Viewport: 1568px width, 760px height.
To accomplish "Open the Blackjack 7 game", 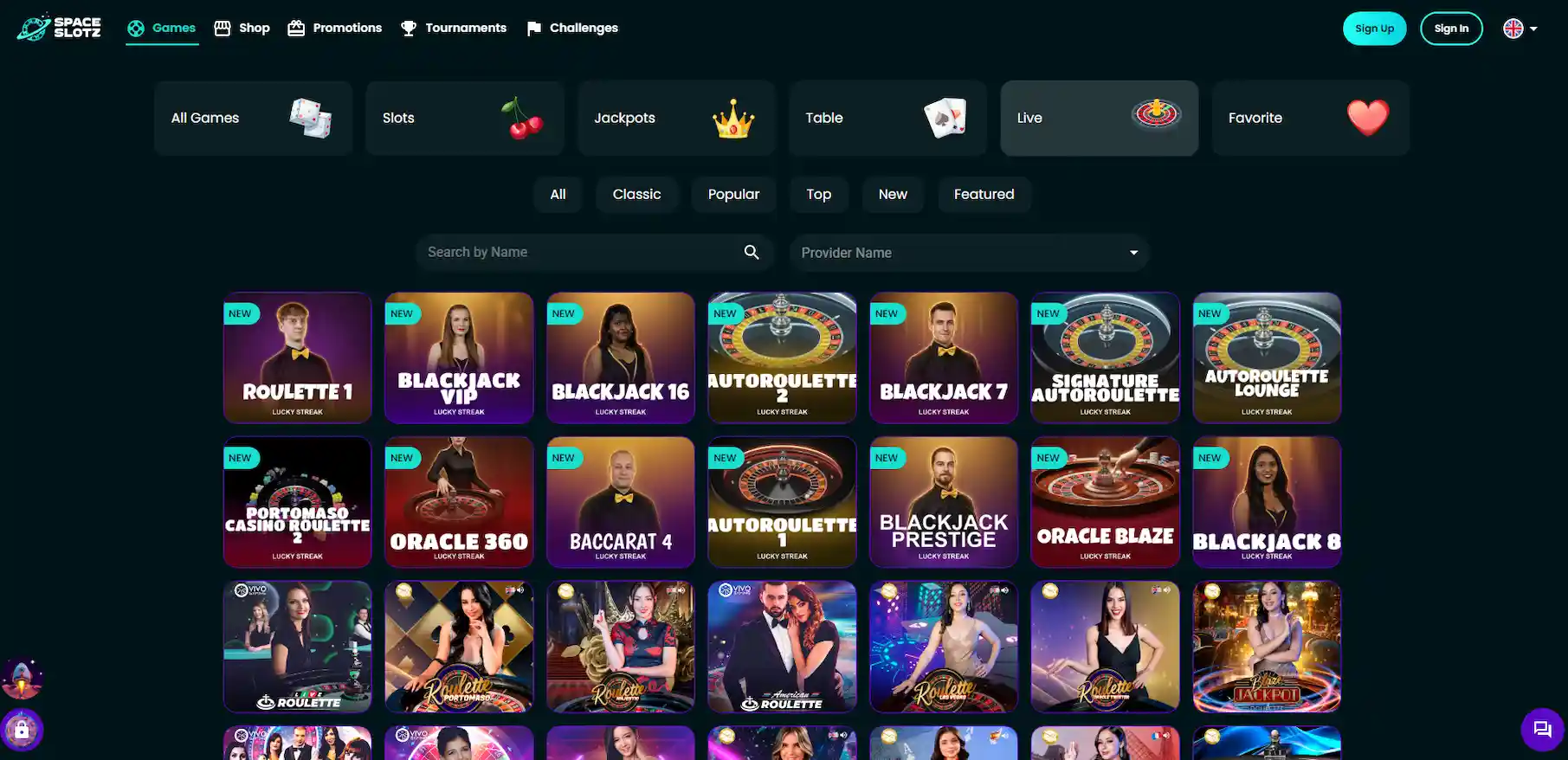I will (944, 357).
